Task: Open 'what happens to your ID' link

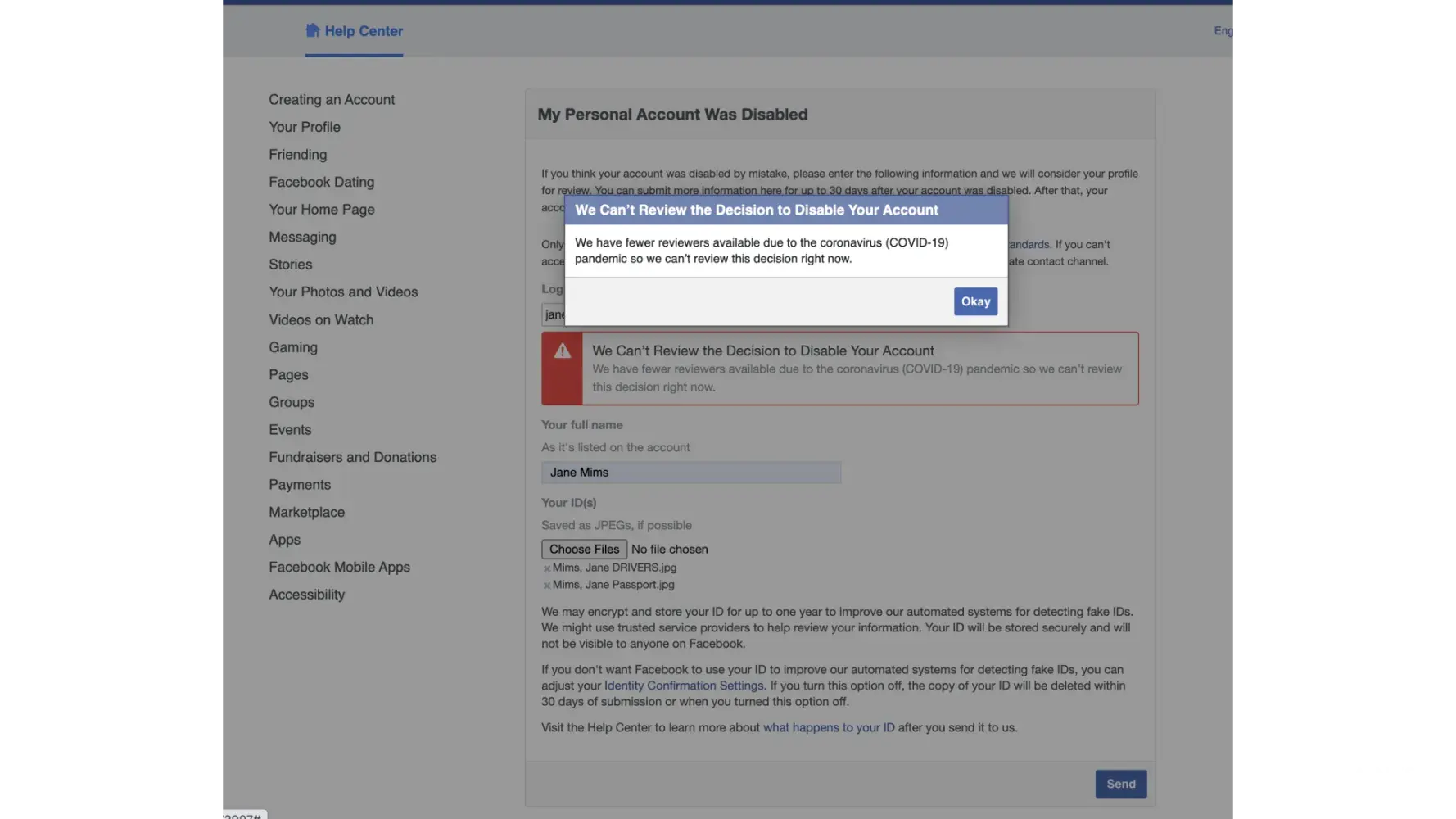Action: [829, 727]
